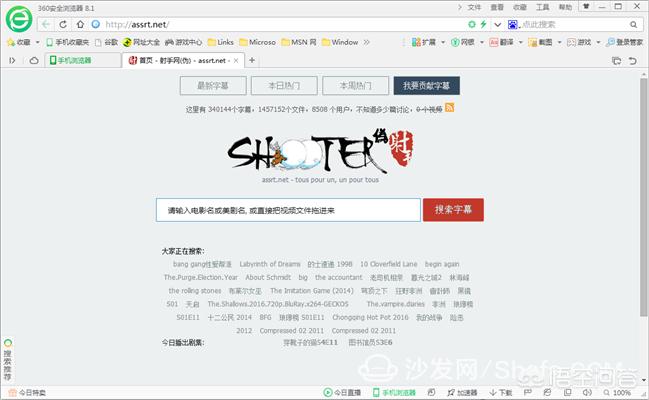Screen dimensions: 649x400
Task: Open a new tab with plus button
Action: pos(252,60)
